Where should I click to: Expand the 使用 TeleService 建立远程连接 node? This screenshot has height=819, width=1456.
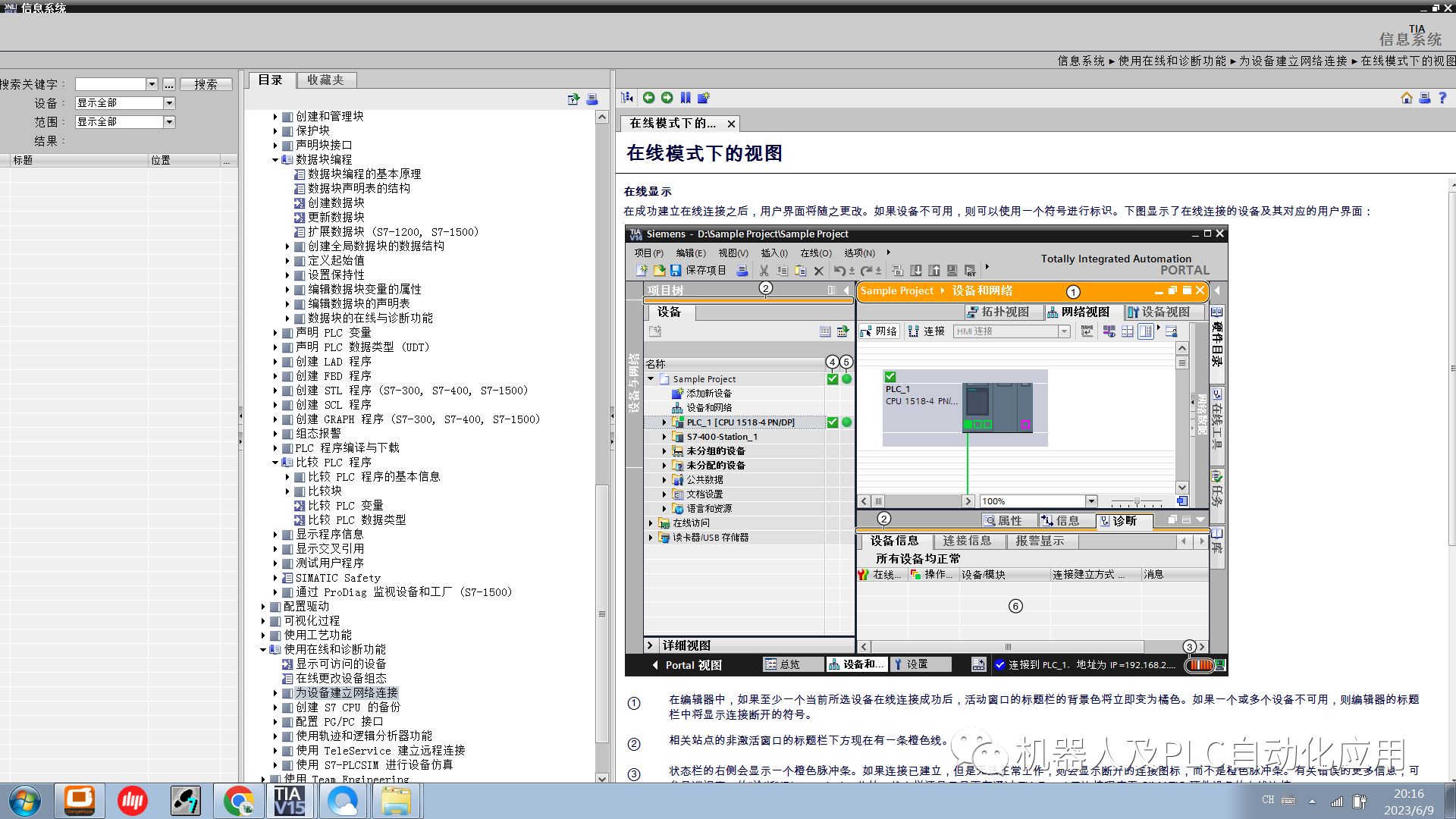pyautogui.click(x=275, y=751)
